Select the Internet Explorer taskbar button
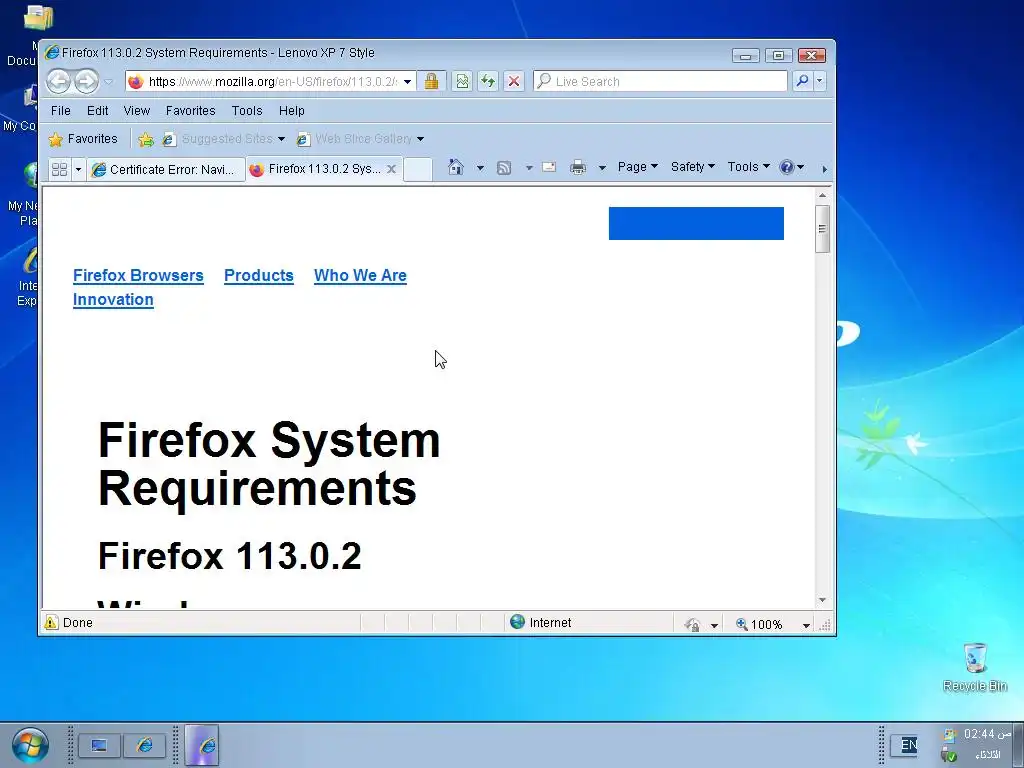1024x768 pixels. pos(202,745)
